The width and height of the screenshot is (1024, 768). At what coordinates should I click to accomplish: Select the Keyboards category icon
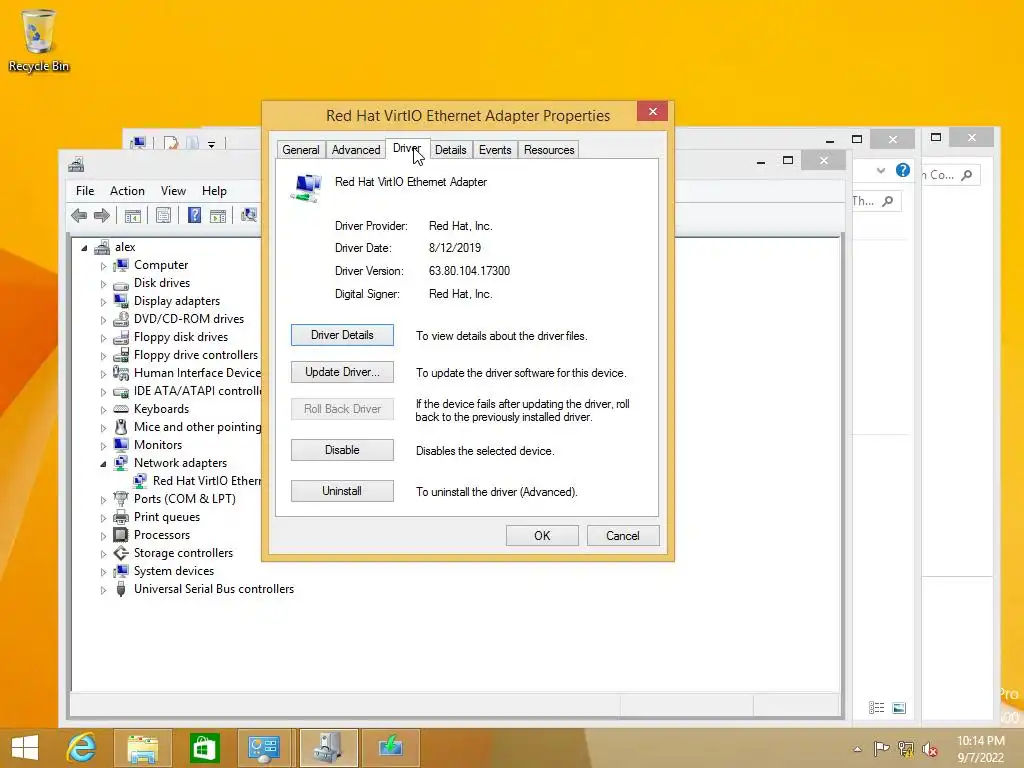(x=121, y=409)
